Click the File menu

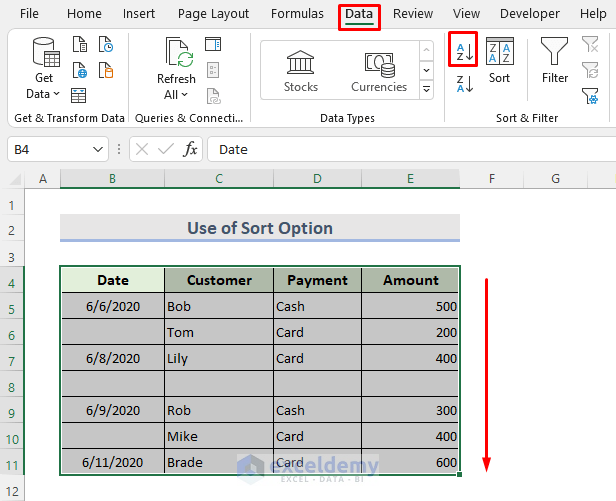[30, 14]
